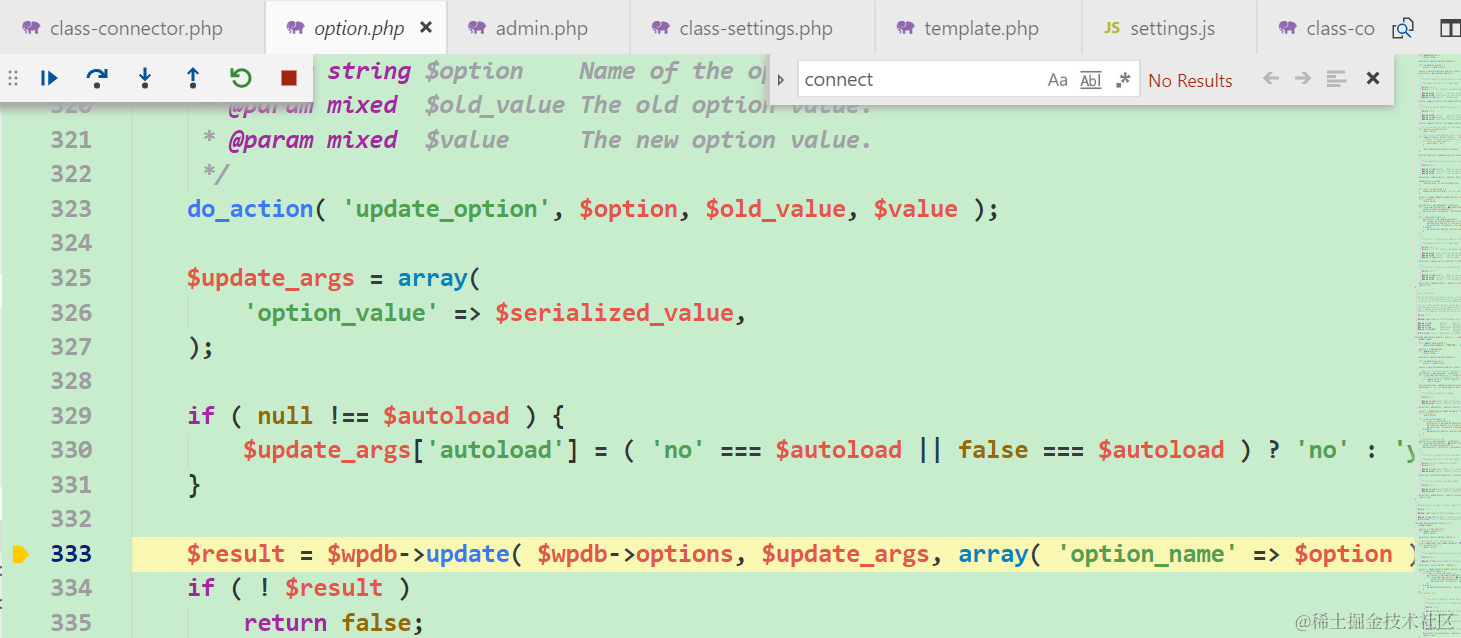The height and width of the screenshot is (638, 1461).
Task: Click line number 335 in gutter
Action: coord(71,623)
